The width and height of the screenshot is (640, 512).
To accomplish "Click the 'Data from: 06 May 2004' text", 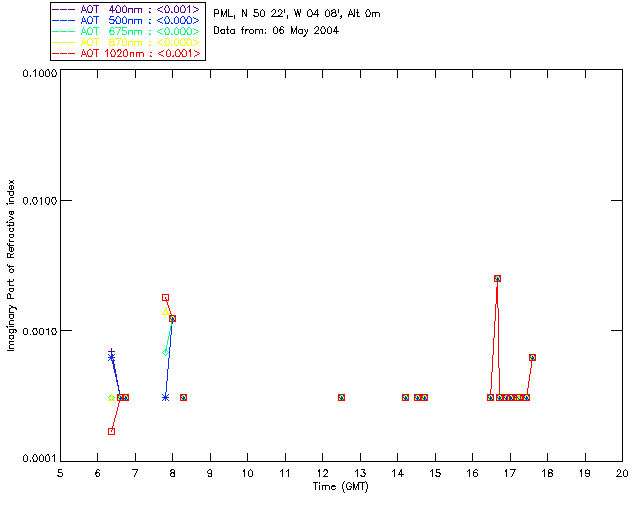I will click(x=276, y=31).
